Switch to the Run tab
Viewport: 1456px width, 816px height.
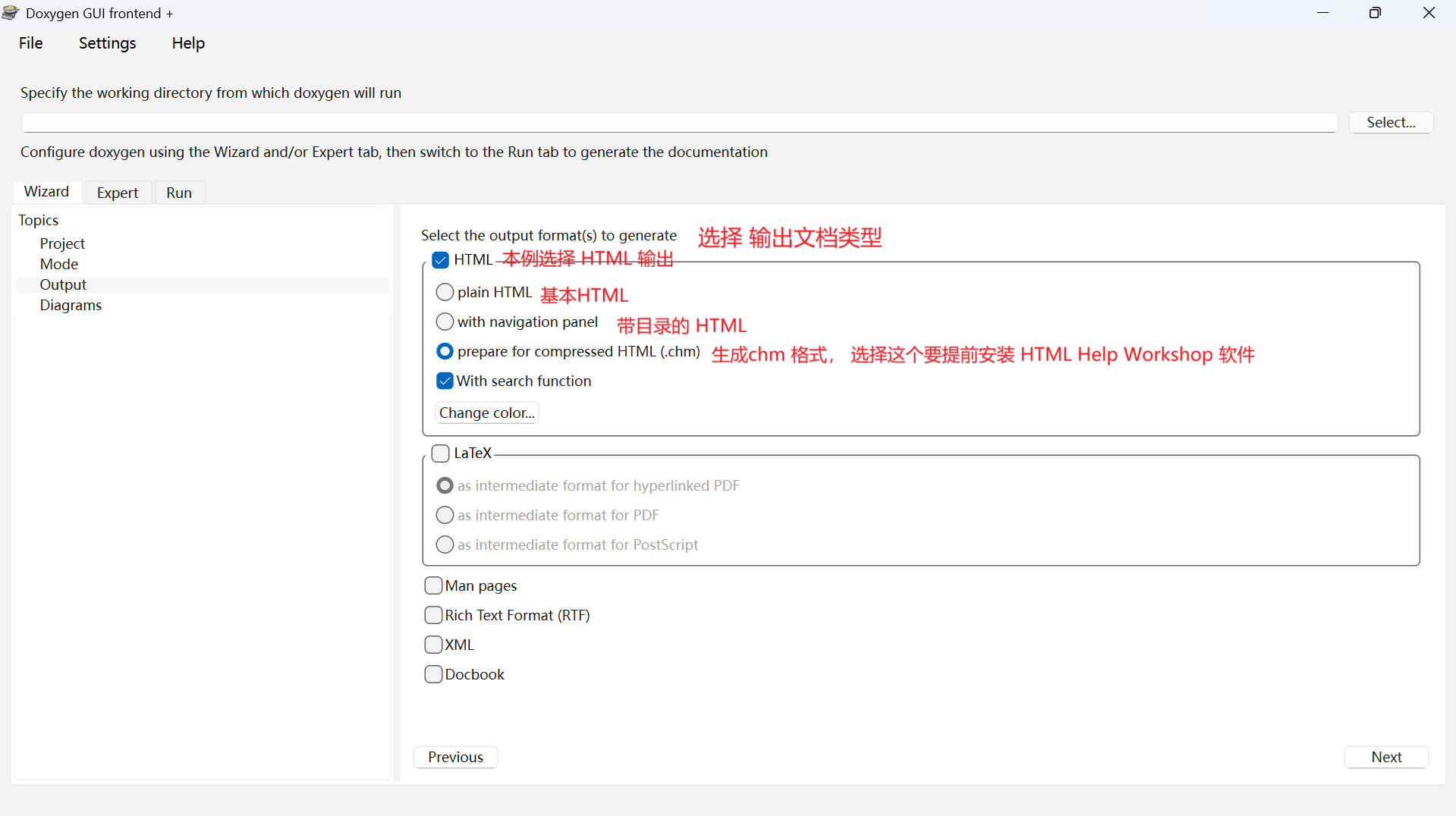click(179, 193)
